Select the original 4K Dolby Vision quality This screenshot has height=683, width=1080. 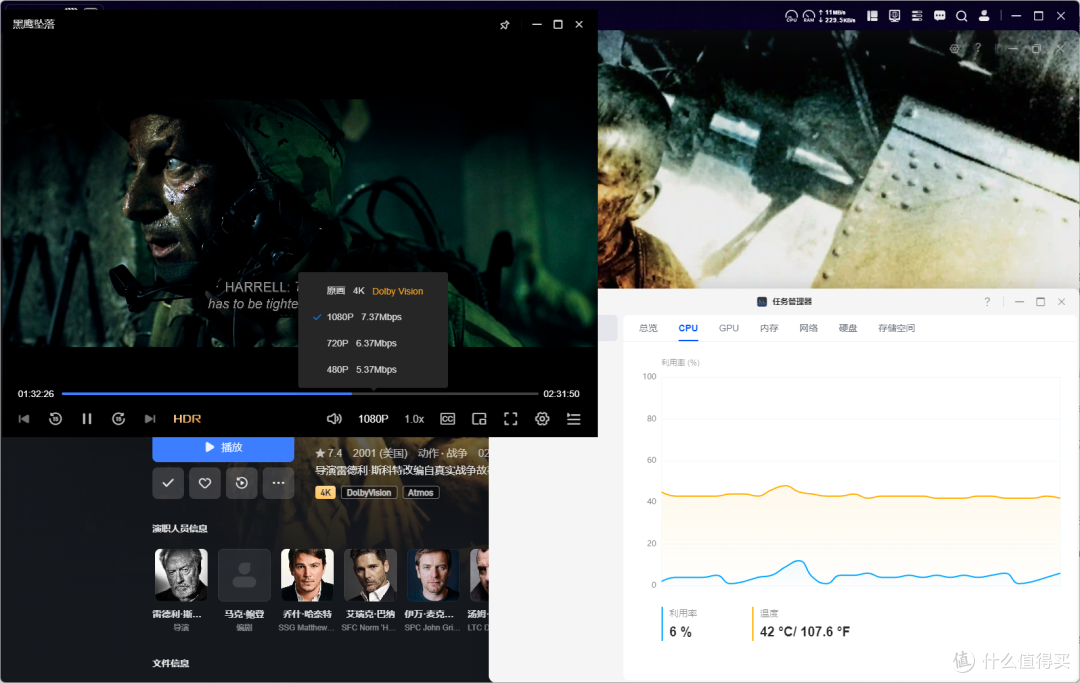click(373, 291)
